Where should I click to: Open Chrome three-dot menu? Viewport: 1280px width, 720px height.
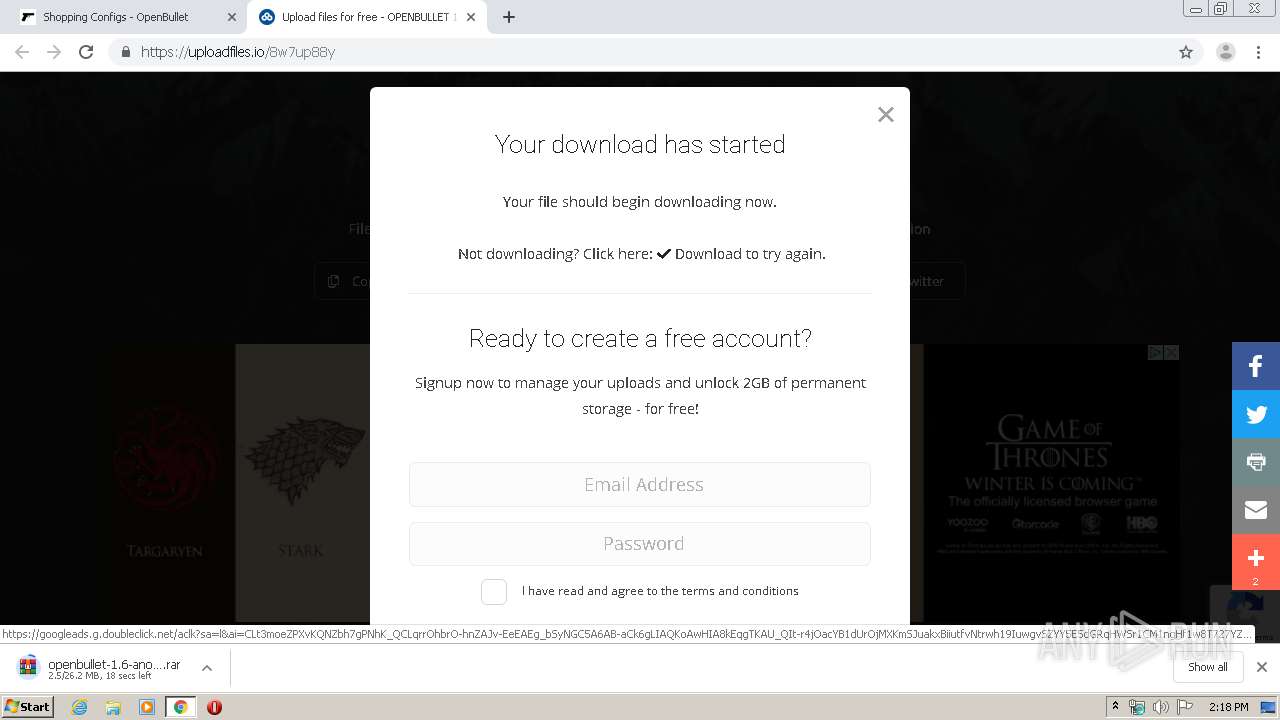tap(1259, 52)
